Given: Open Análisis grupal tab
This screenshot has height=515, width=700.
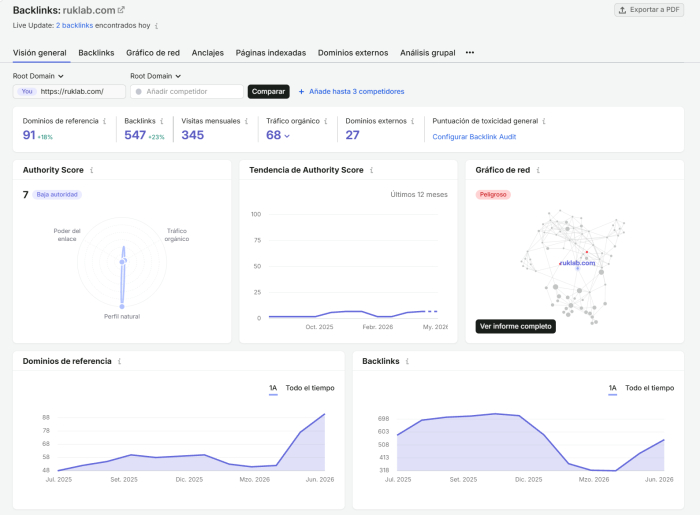Looking at the screenshot, I should (x=427, y=53).
